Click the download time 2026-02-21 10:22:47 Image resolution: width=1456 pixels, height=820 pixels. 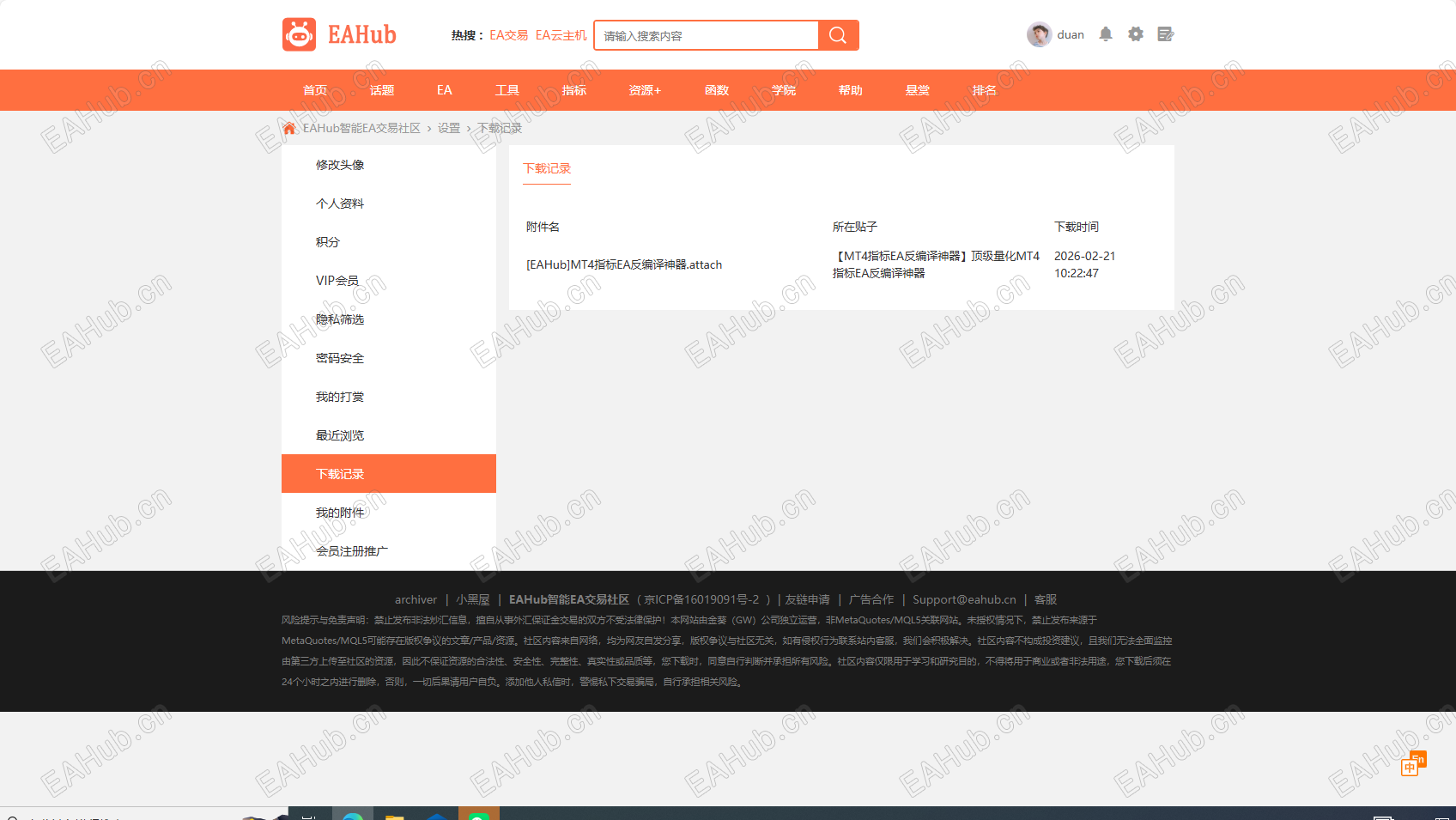coord(1085,264)
